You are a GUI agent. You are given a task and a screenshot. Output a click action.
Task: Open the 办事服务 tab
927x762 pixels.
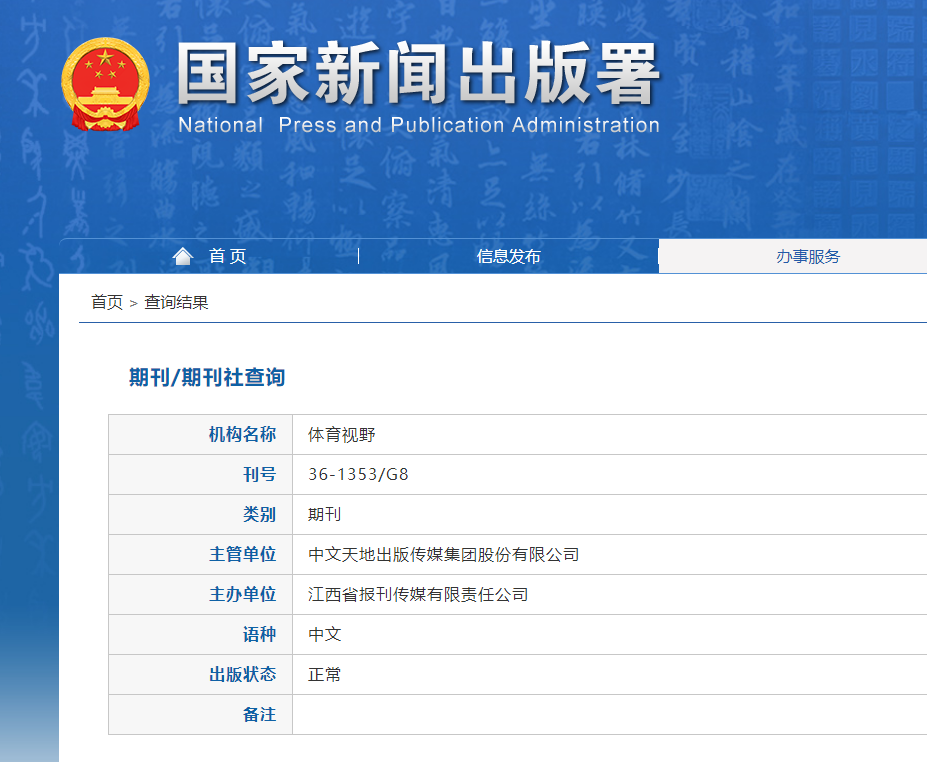pyautogui.click(x=808, y=257)
